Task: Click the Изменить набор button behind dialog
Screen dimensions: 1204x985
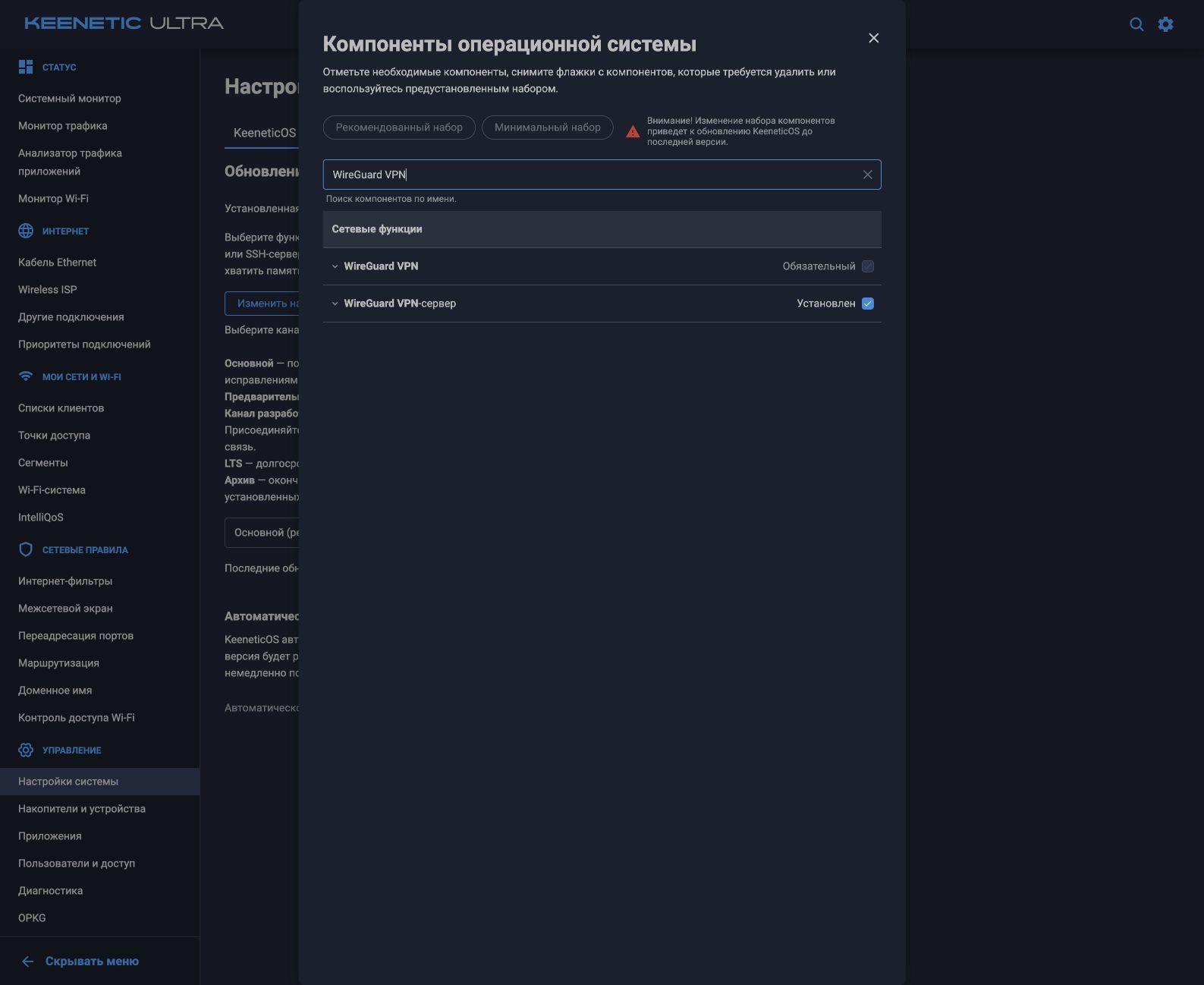Action: 262,304
